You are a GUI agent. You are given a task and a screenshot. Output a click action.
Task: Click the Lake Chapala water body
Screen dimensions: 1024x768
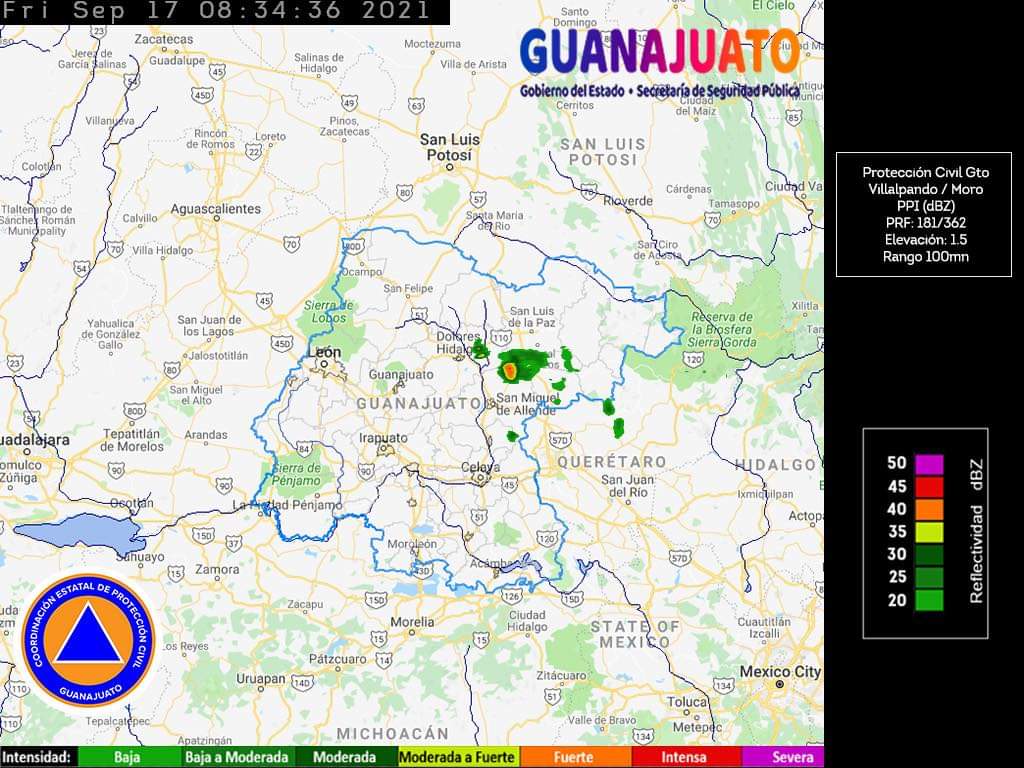[x=78, y=532]
